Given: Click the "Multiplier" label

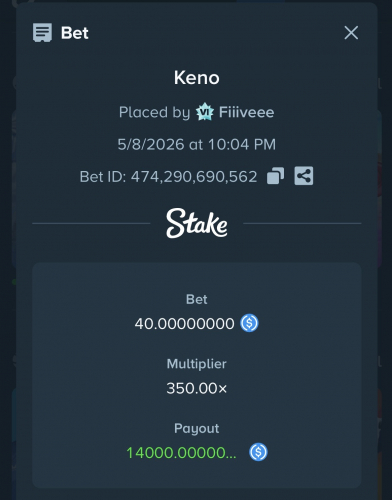Looking at the screenshot, I should pyautogui.click(x=197, y=364).
